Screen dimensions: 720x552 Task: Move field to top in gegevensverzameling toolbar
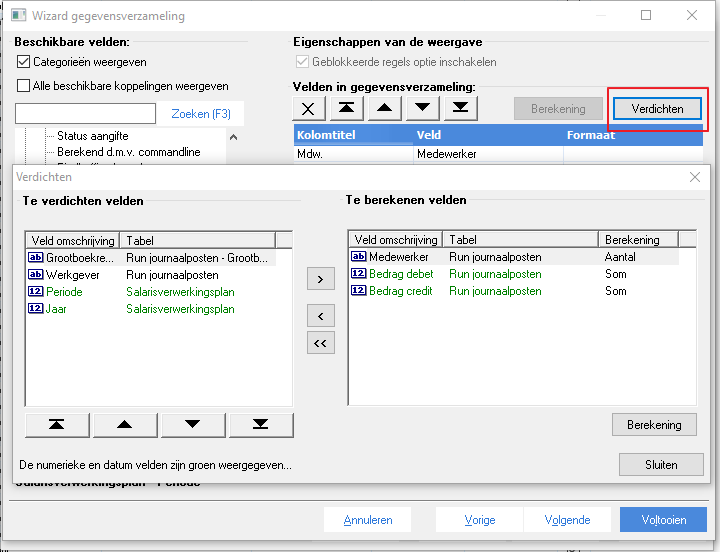[x=346, y=108]
